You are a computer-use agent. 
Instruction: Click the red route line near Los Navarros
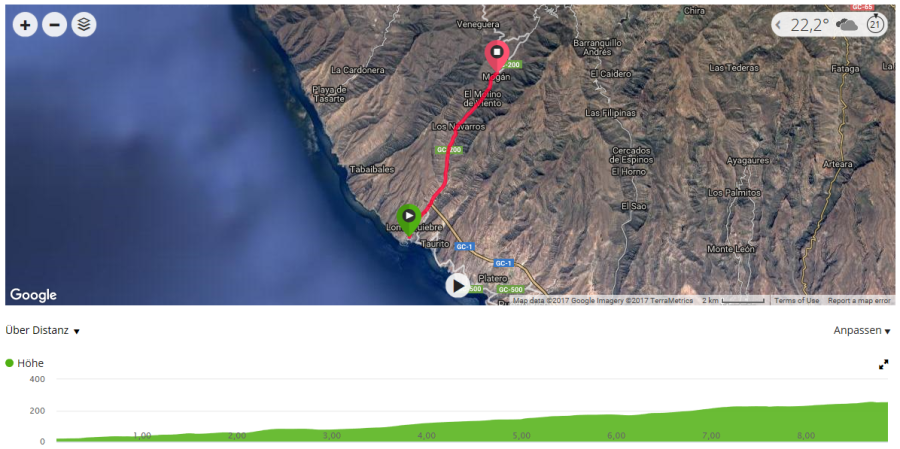(x=453, y=137)
